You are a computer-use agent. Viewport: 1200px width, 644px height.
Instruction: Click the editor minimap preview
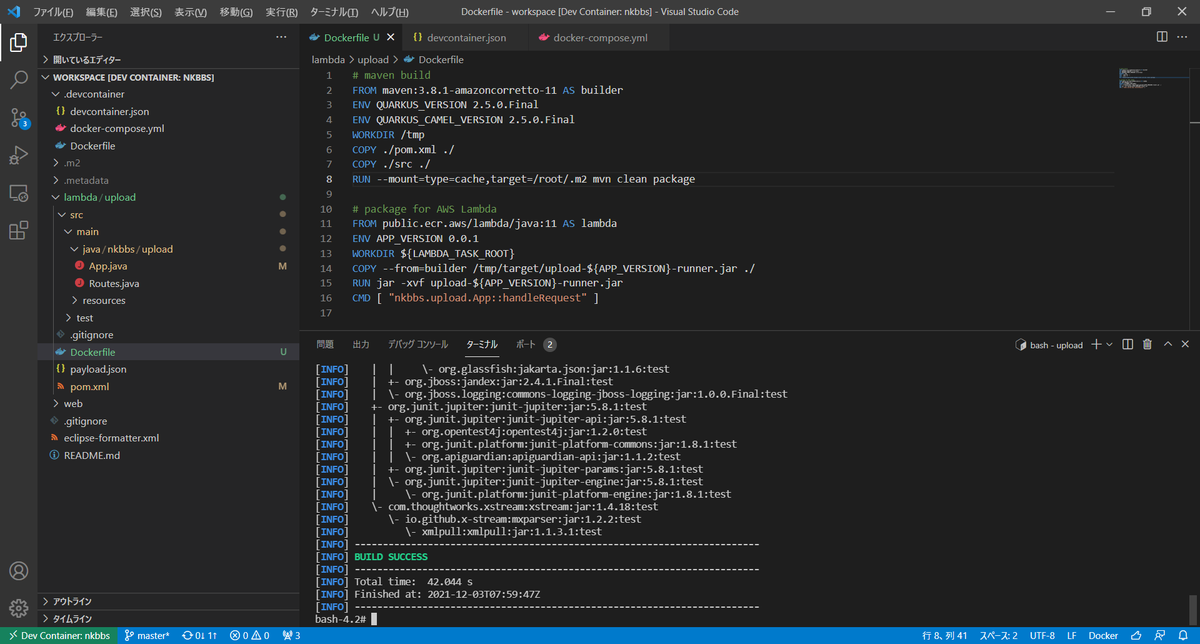[x=1152, y=78]
